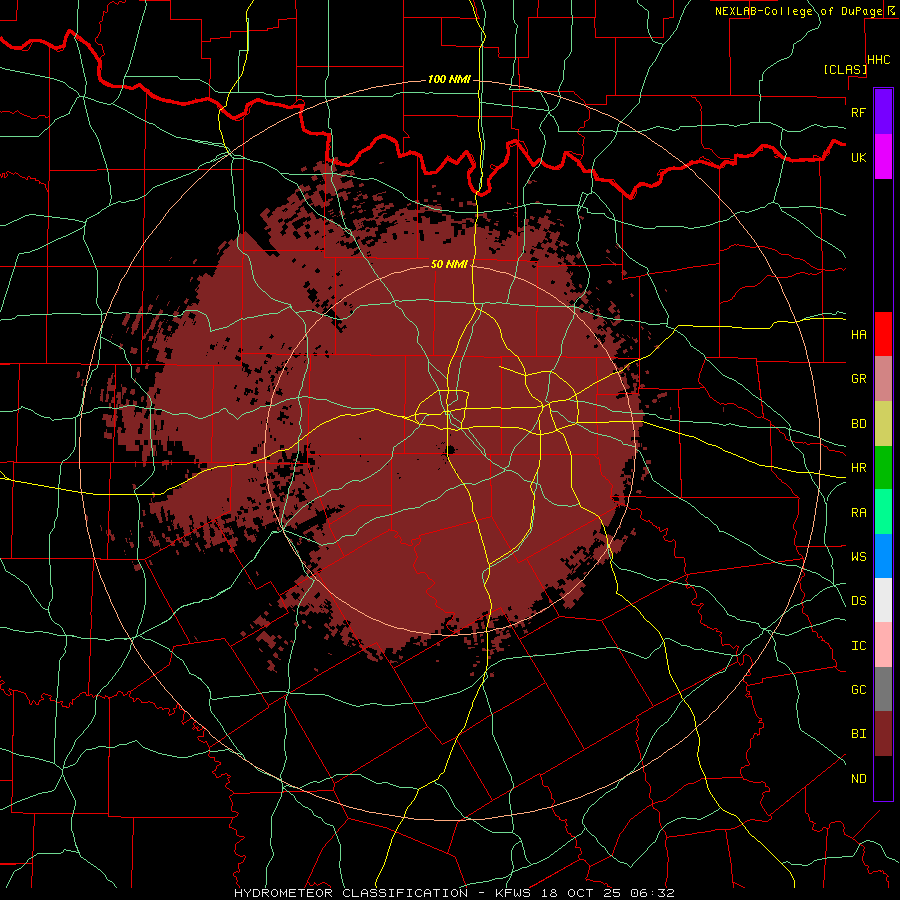
Task: Click the BI legend label
Action: (859, 734)
